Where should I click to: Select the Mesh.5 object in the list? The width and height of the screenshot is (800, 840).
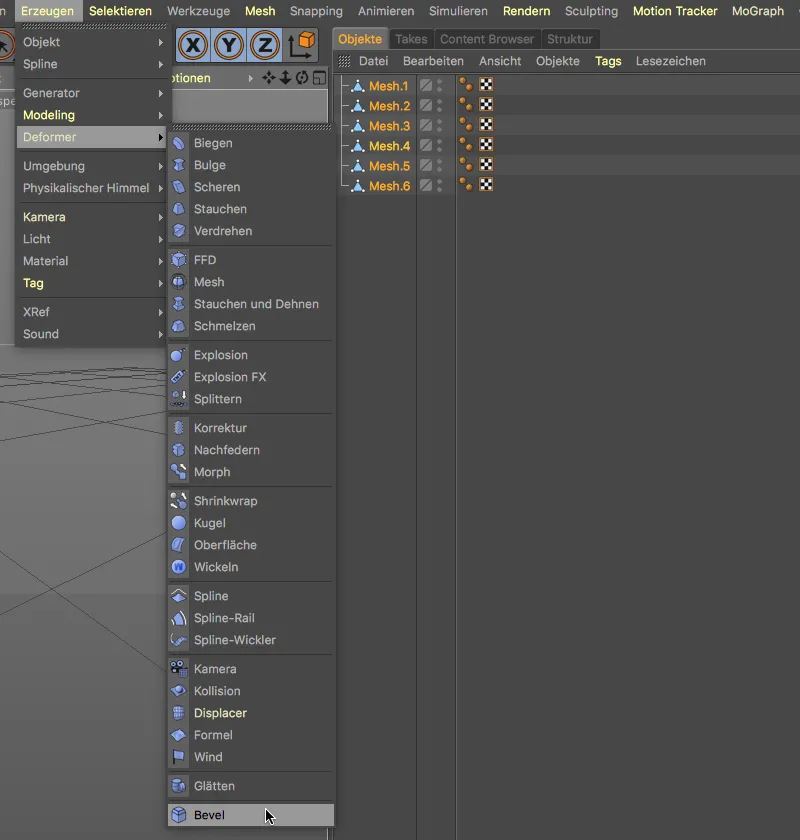tap(389, 166)
